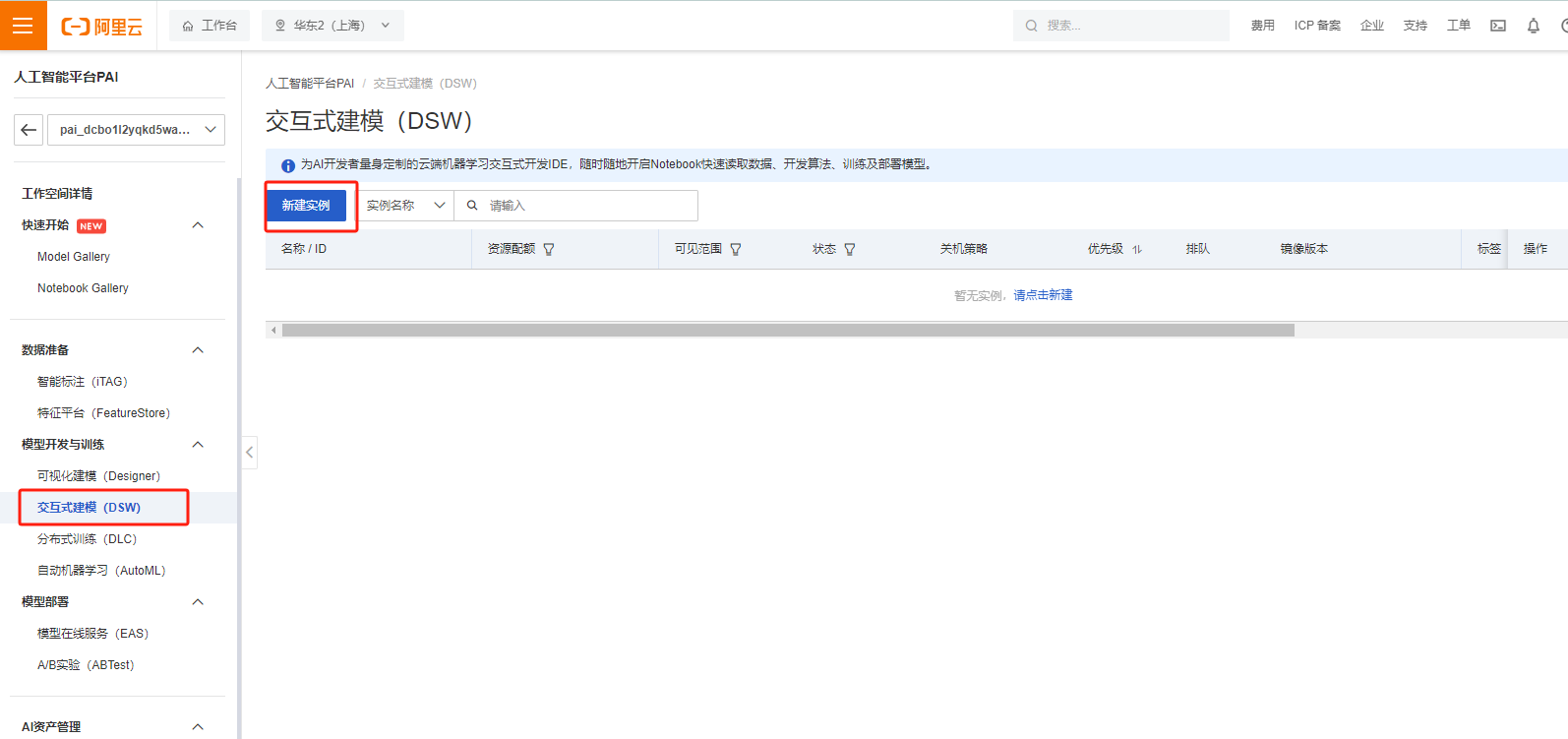This screenshot has height=739, width=1568.
Task: Click the blue info icon in banner
Action: 288,165
